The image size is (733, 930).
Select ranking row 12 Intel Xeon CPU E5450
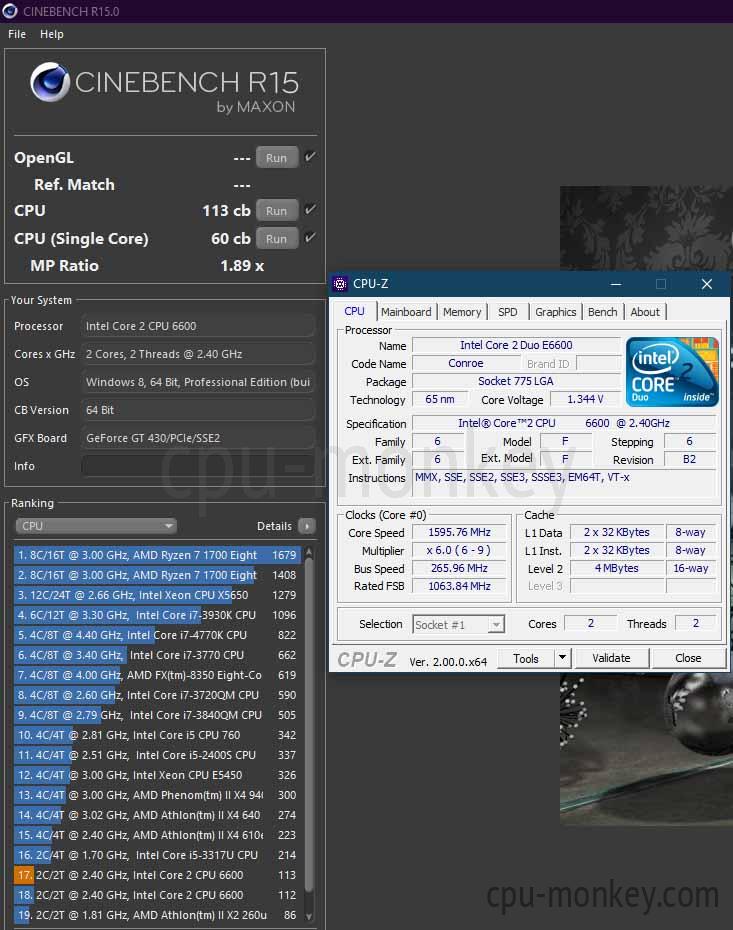pos(157,775)
